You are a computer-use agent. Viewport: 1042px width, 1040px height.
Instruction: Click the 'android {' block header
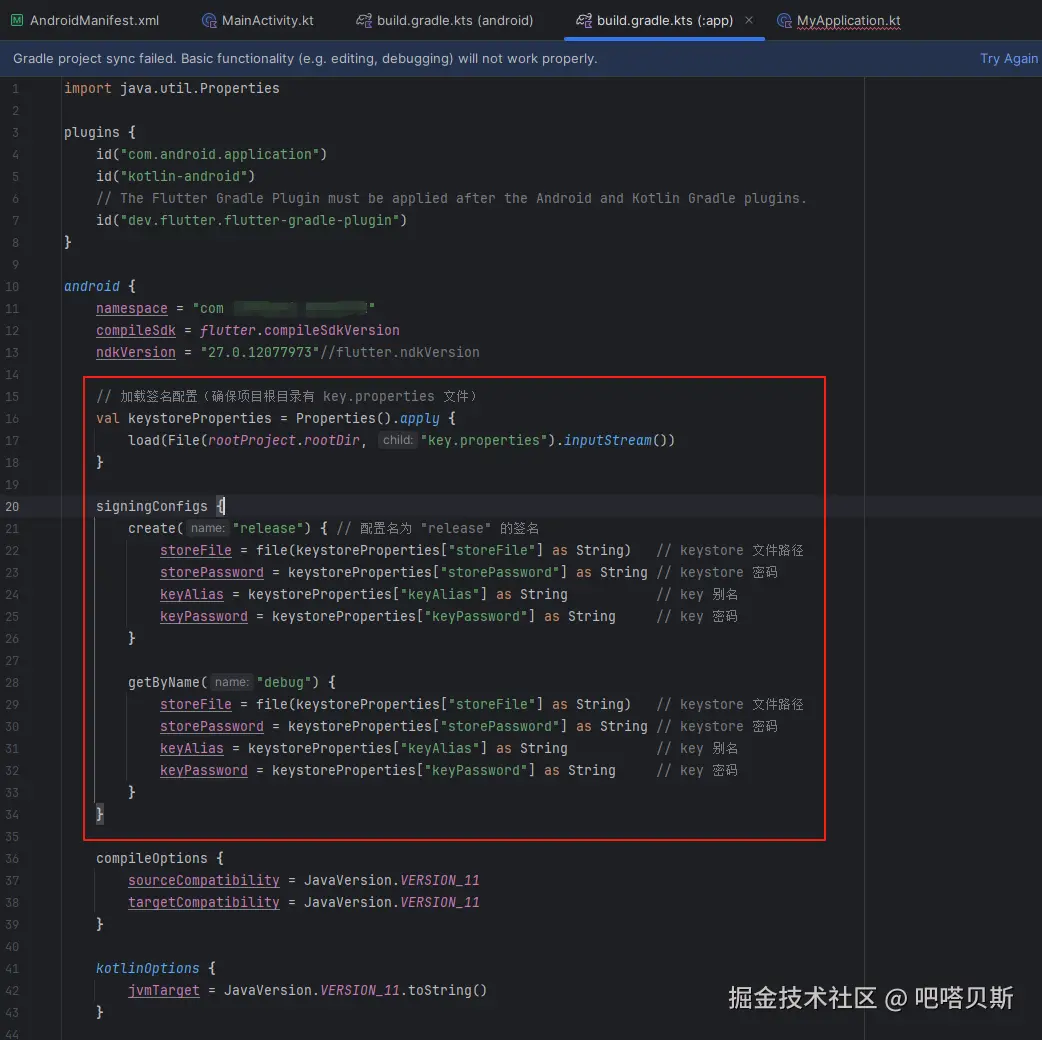pos(100,286)
